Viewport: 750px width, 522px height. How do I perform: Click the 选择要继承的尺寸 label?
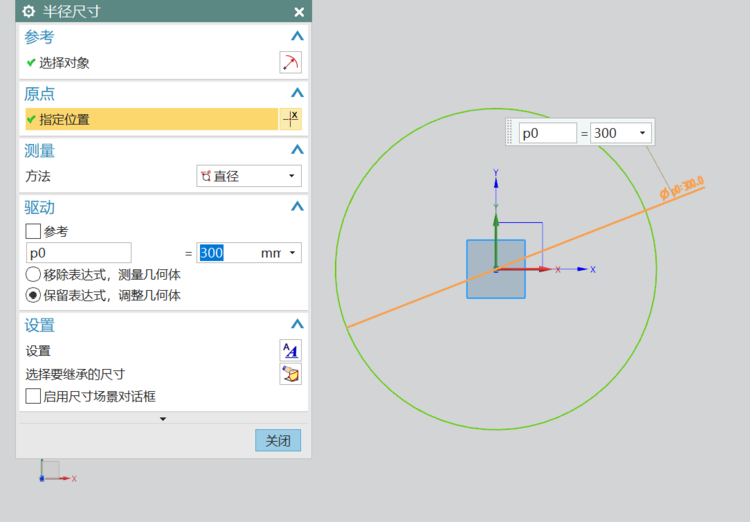click(x=75, y=374)
